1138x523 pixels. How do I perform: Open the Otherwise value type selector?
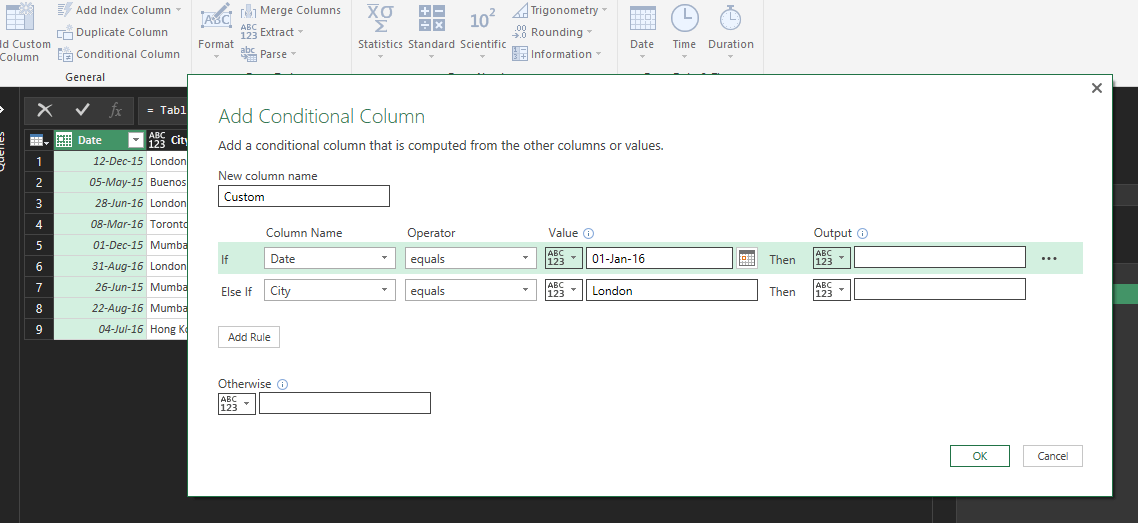(x=237, y=403)
